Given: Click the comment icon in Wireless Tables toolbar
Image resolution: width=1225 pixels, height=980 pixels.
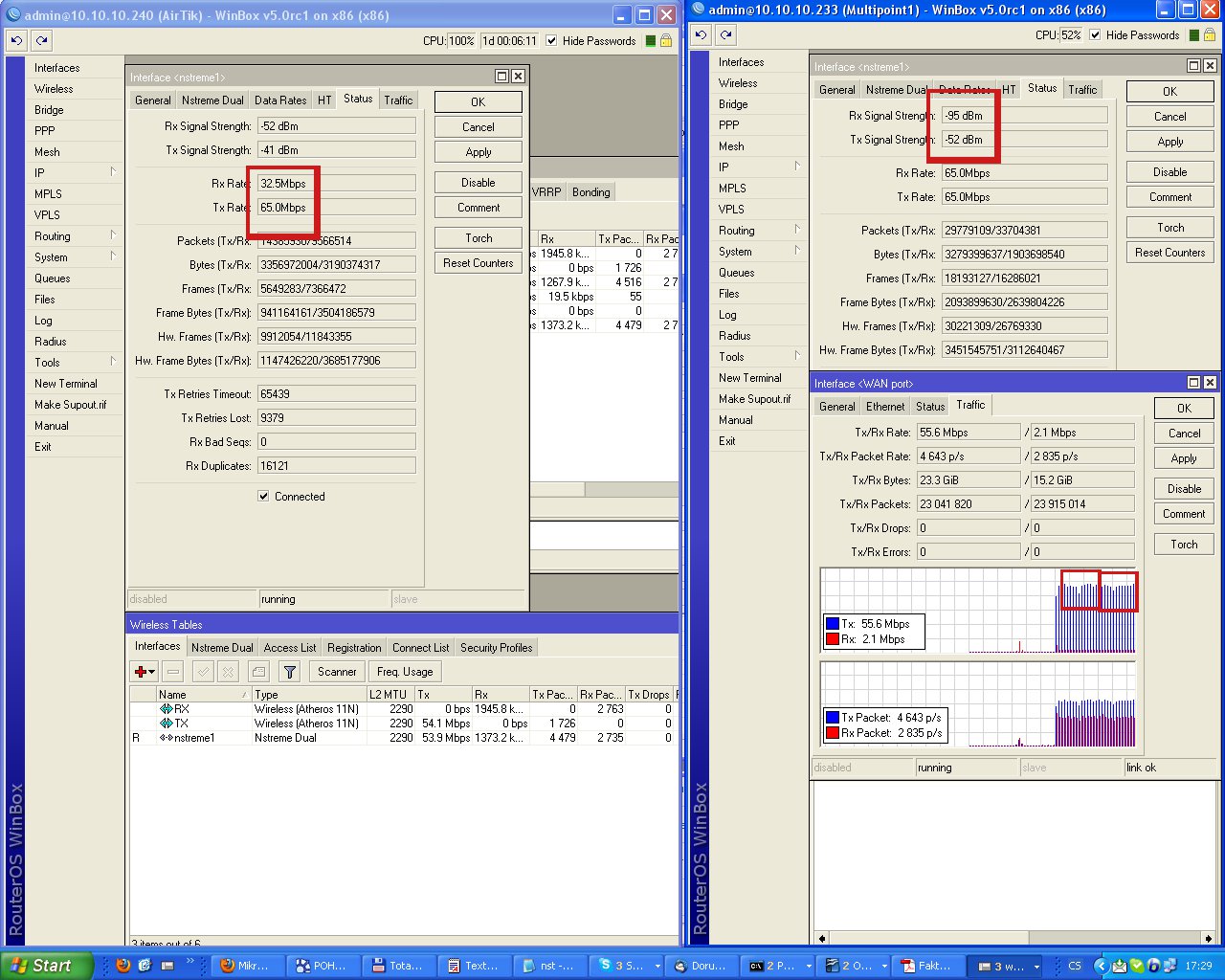Looking at the screenshot, I should (257, 672).
